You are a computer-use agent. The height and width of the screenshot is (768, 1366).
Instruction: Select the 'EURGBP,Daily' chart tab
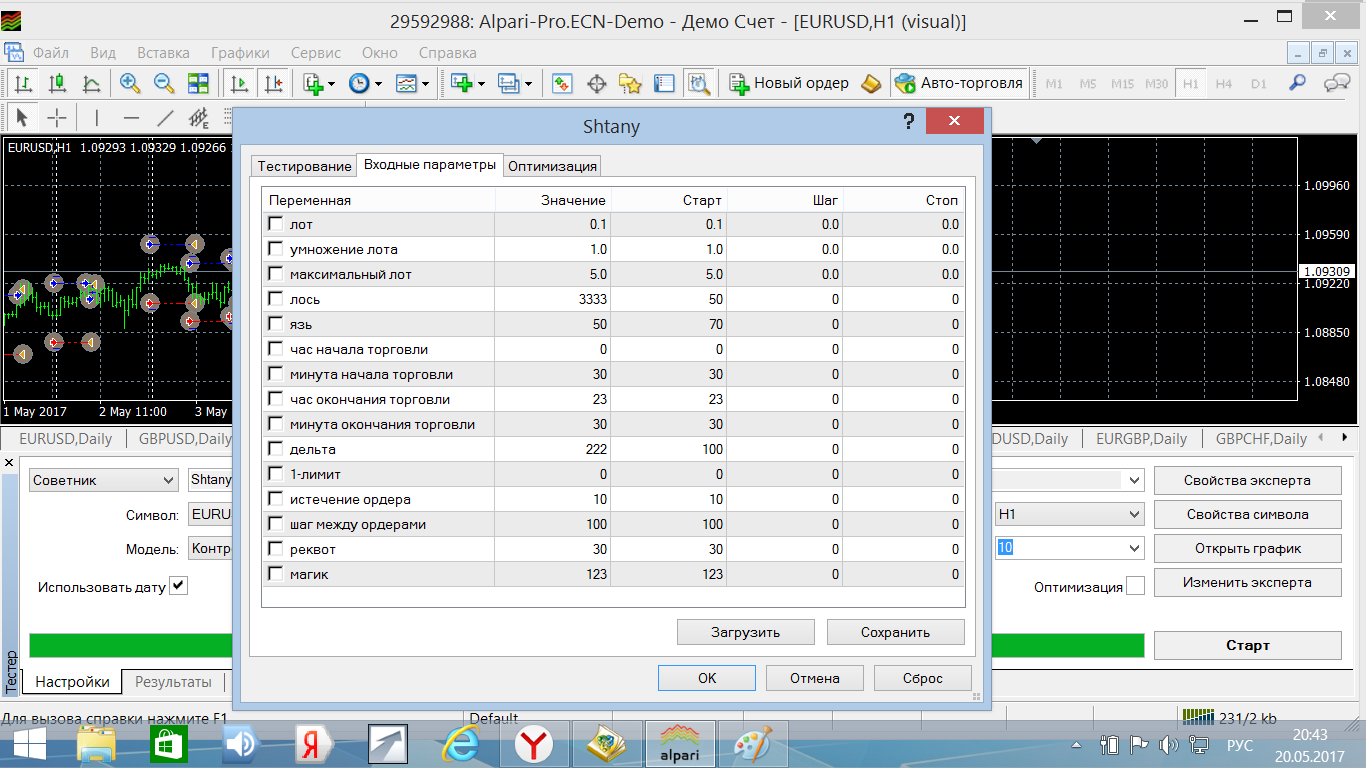(1141, 438)
